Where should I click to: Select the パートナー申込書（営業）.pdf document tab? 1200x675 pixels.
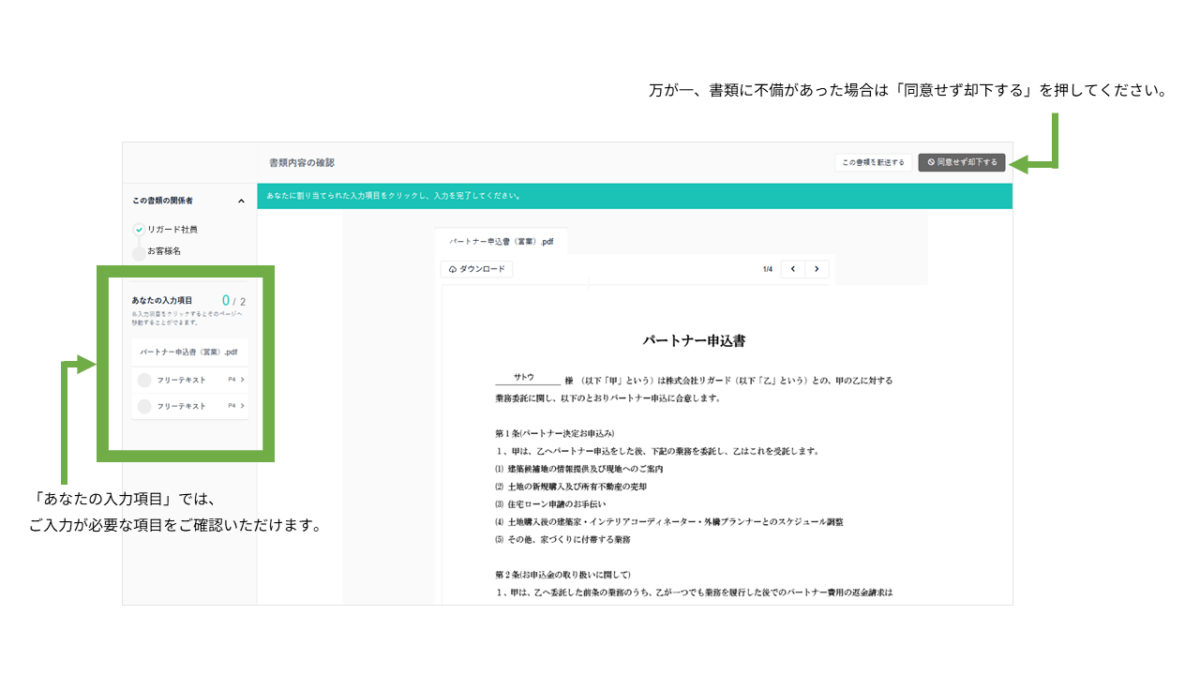[500, 241]
